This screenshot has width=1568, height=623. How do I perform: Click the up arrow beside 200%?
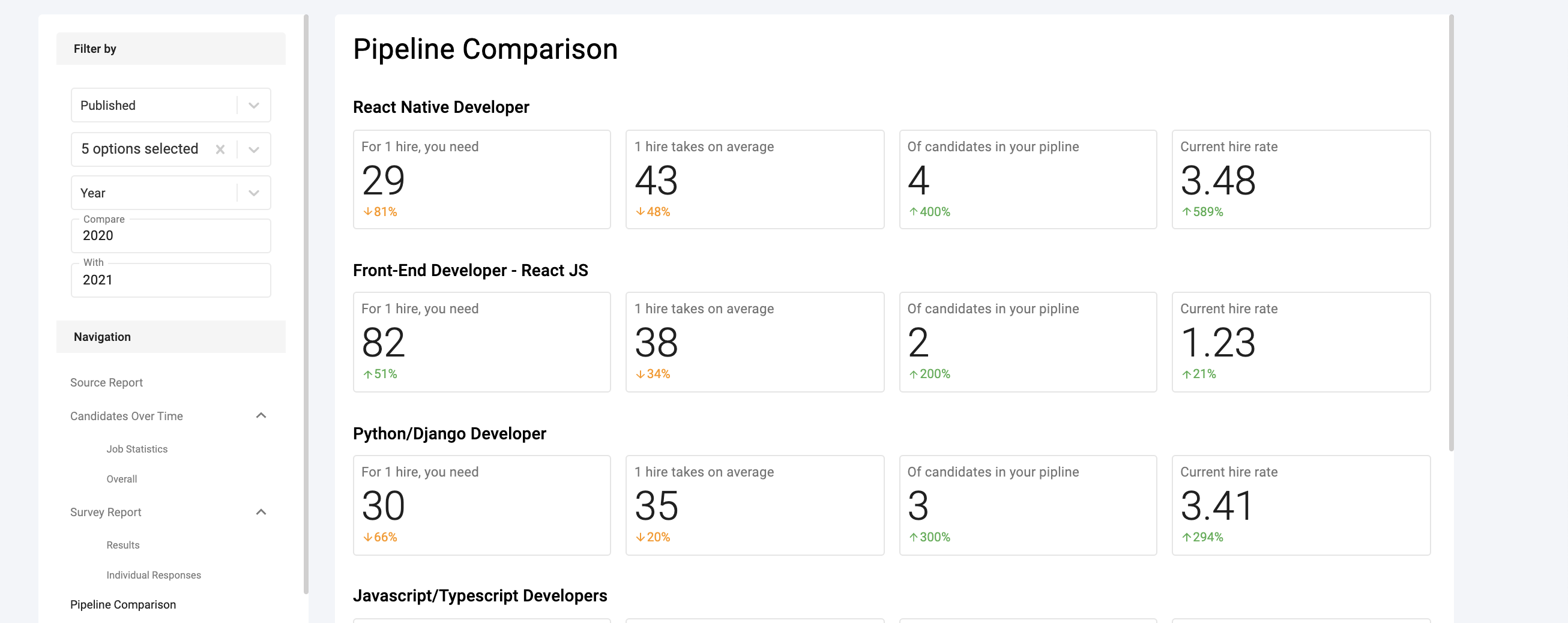coord(914,374)
